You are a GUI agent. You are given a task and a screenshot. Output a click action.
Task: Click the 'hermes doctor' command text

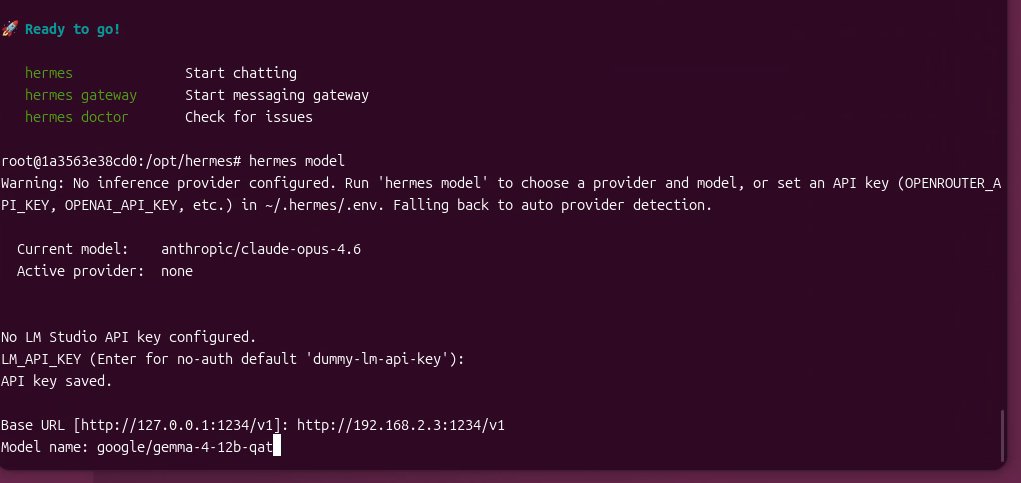[77, 117]
